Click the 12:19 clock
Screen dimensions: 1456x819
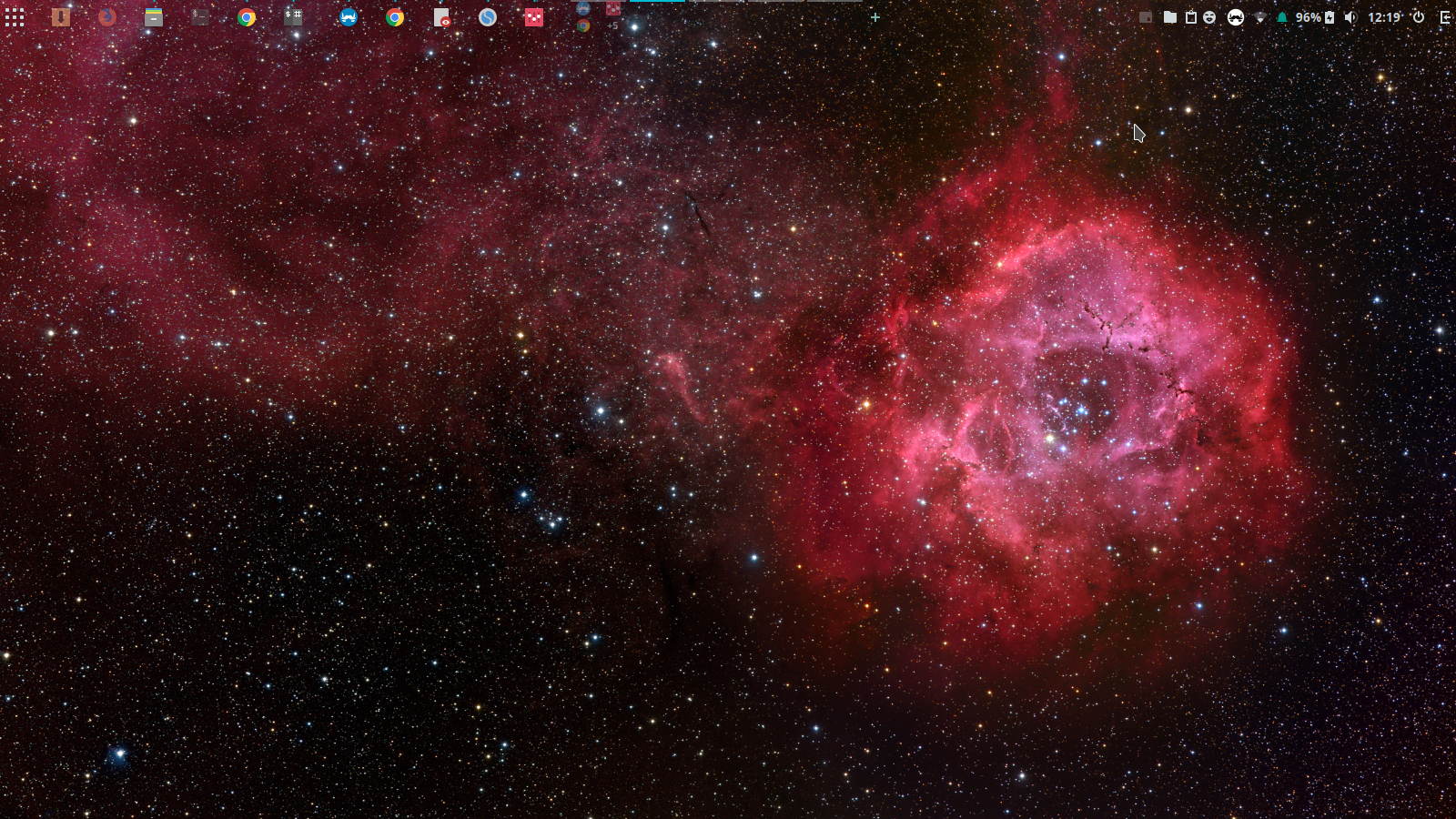(x=1384, y=17)
